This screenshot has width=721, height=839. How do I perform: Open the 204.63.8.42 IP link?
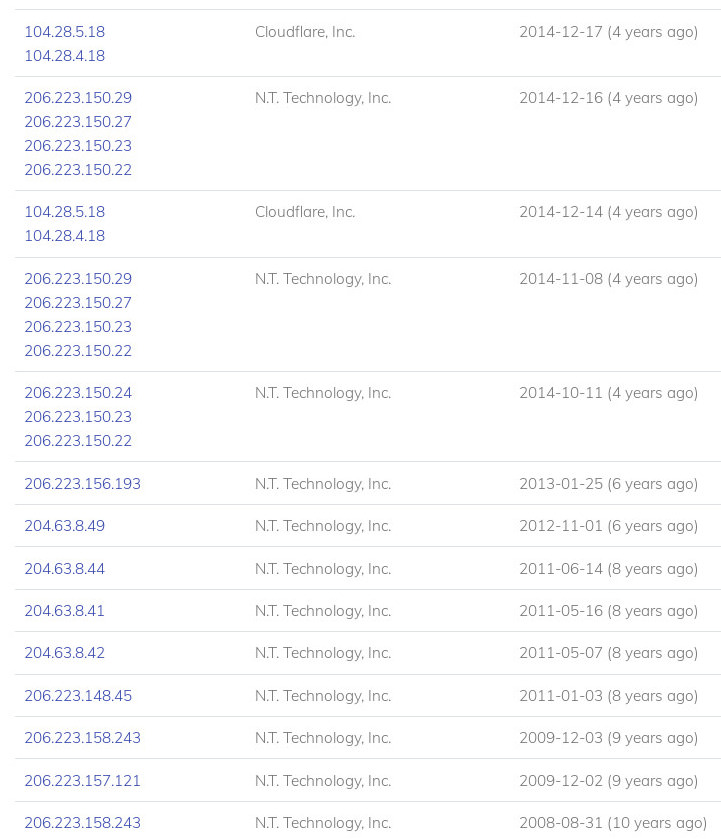(x=65, y=653)
